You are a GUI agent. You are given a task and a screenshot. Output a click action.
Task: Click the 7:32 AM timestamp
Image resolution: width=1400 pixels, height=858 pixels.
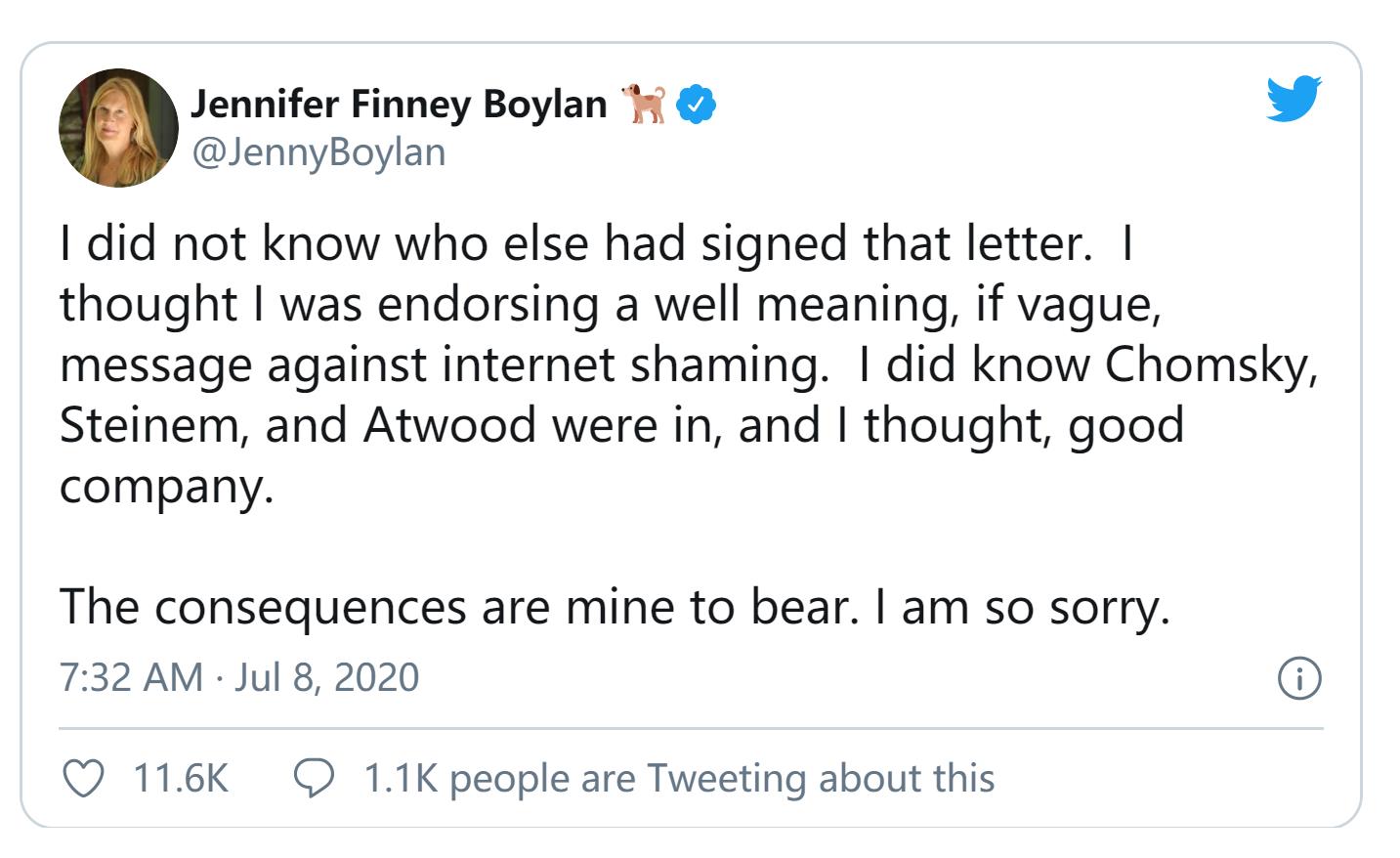click(x=131, y=677)
